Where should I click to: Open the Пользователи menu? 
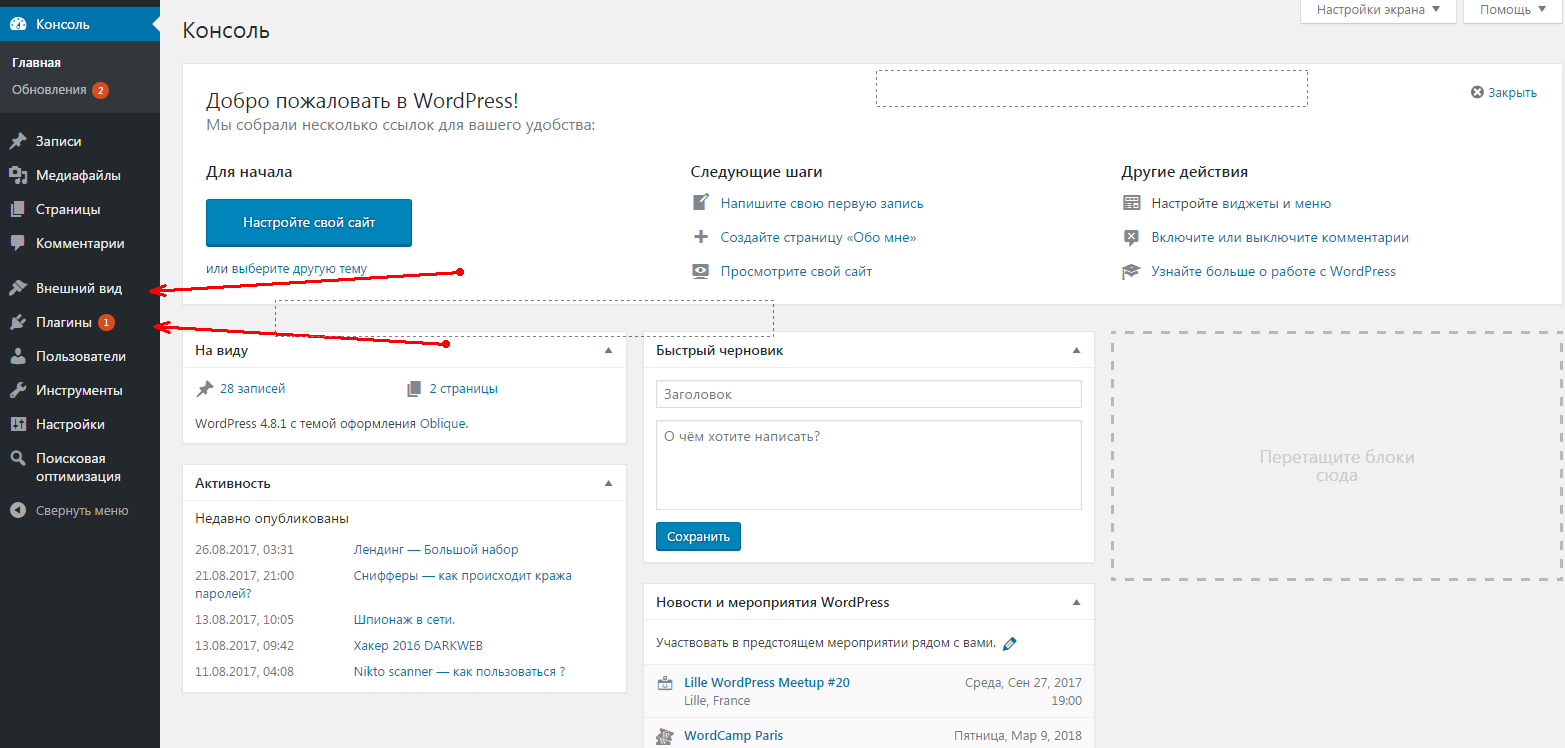80,357
